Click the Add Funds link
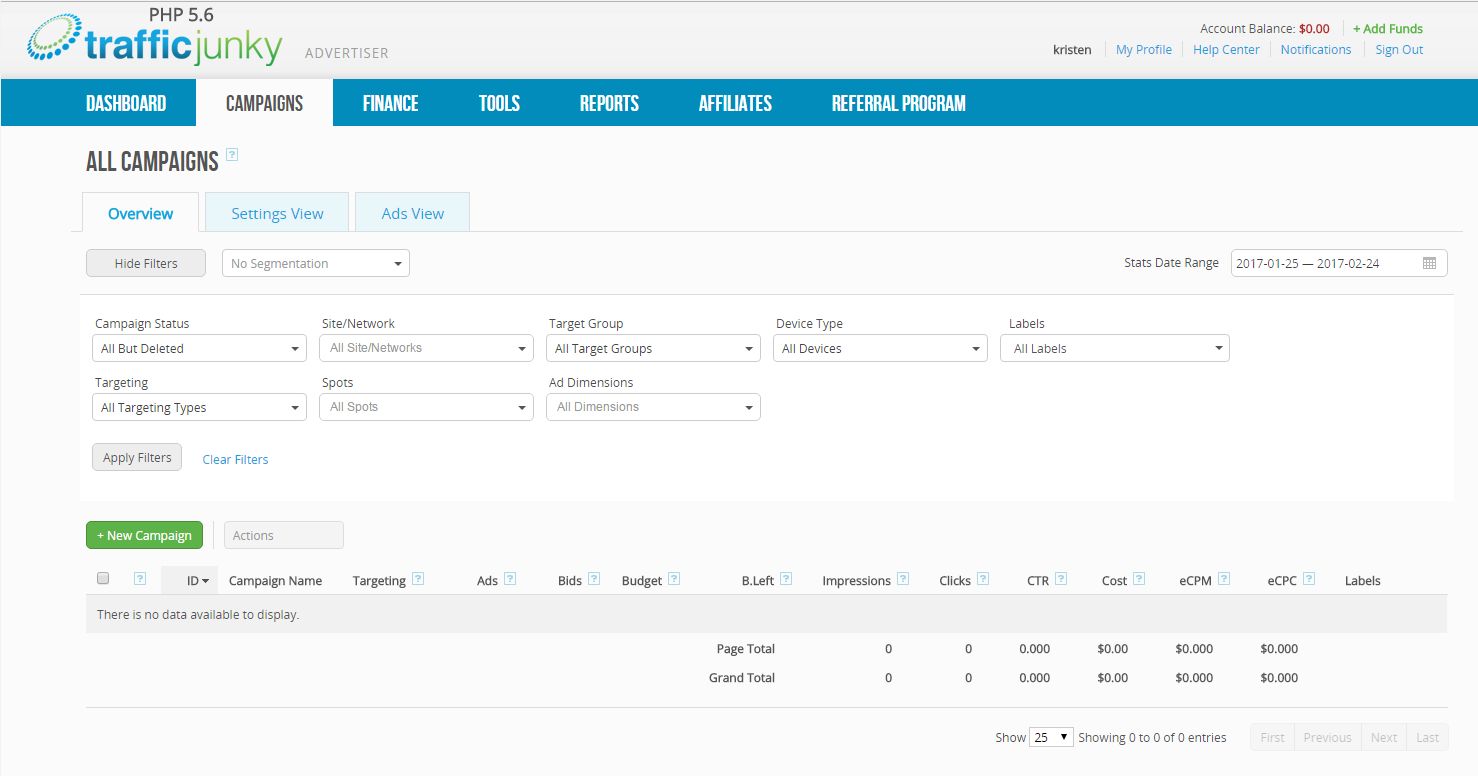 point(1387,29)
